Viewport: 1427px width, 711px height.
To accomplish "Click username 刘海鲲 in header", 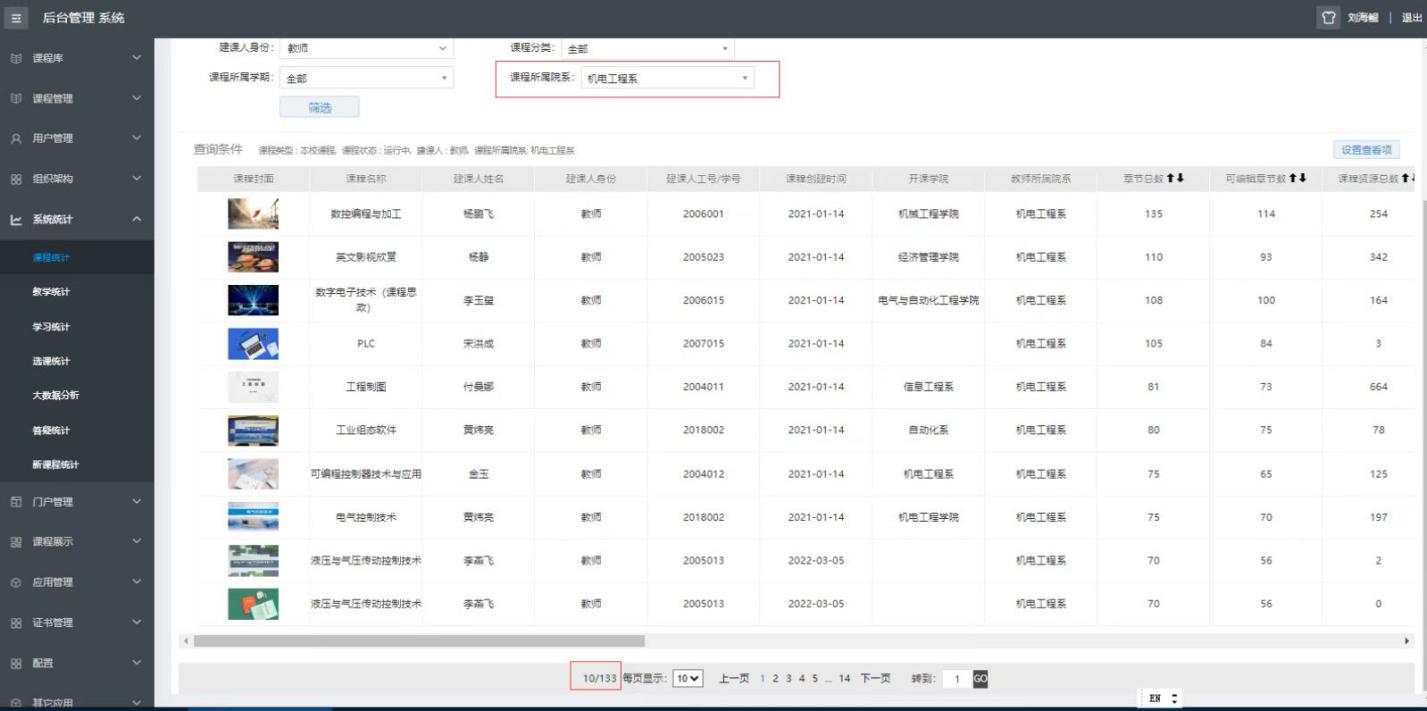I will tap(1363, 18).
